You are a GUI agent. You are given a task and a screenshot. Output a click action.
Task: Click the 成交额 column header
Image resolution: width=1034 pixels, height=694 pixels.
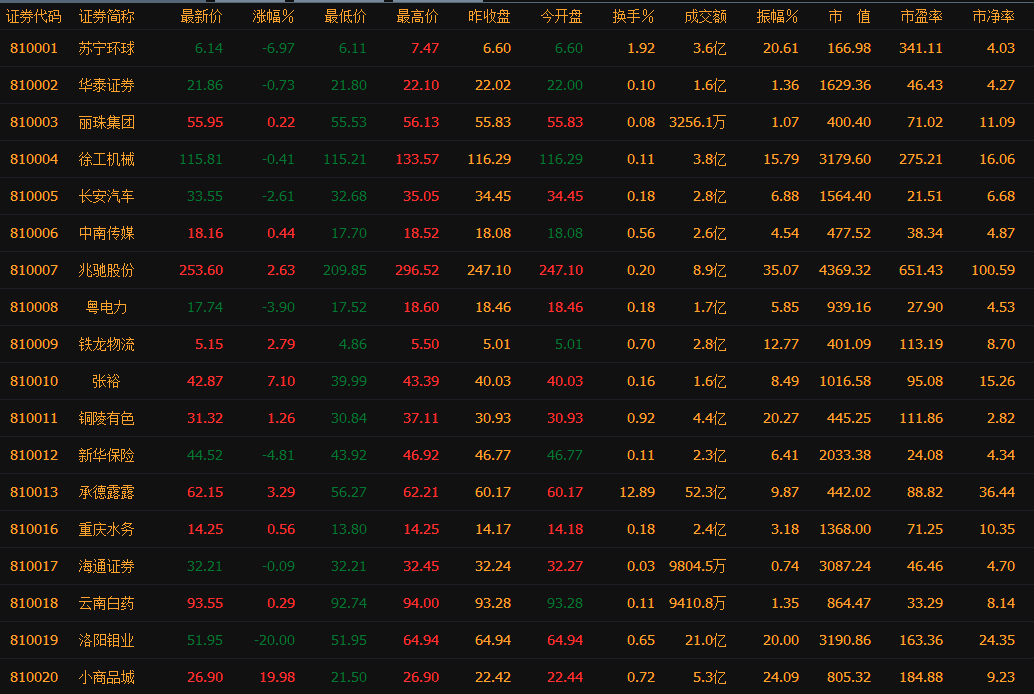click(x=705, y=16)
